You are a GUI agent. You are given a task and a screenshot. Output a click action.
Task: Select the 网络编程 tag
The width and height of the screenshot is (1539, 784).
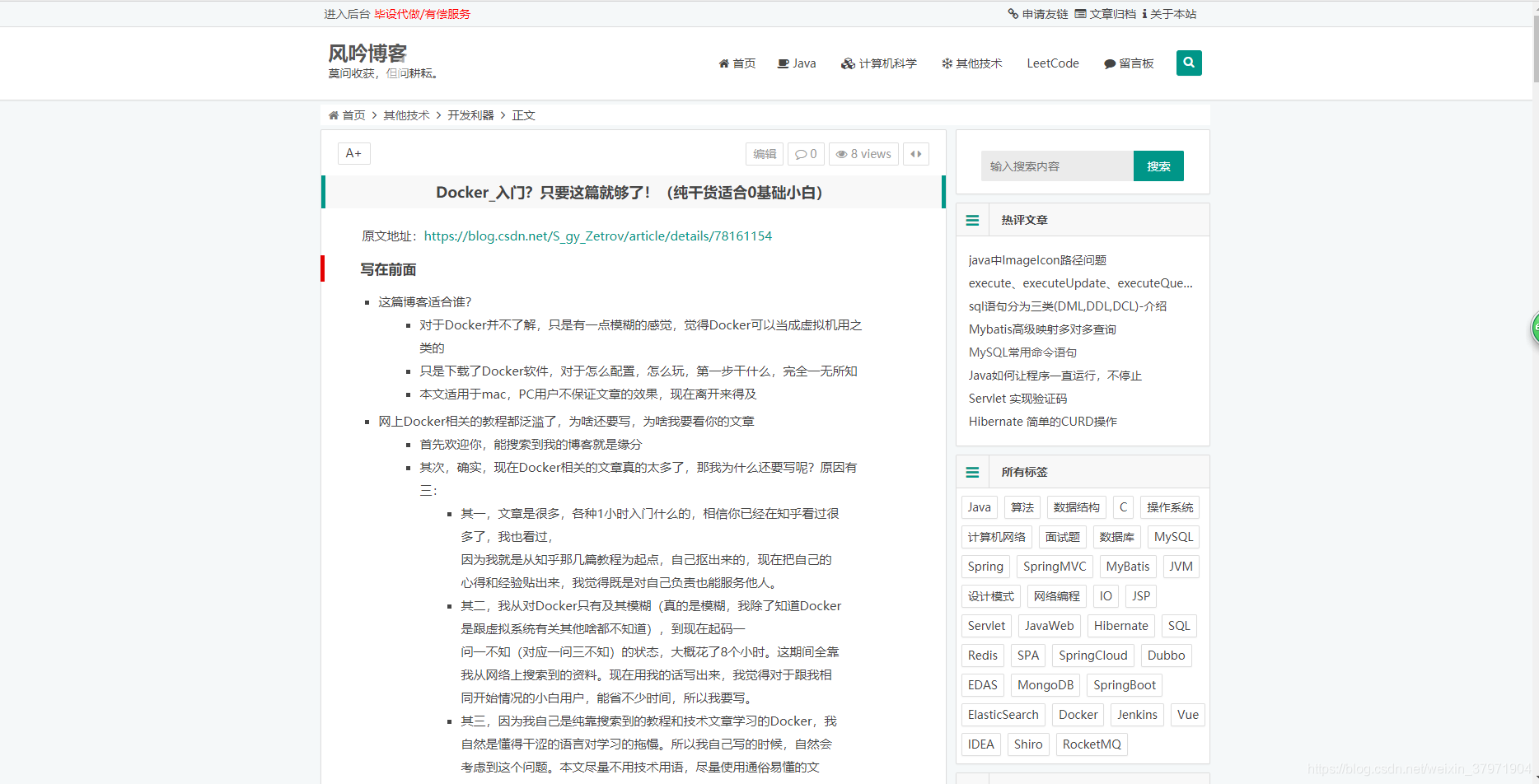point(1057,596)
